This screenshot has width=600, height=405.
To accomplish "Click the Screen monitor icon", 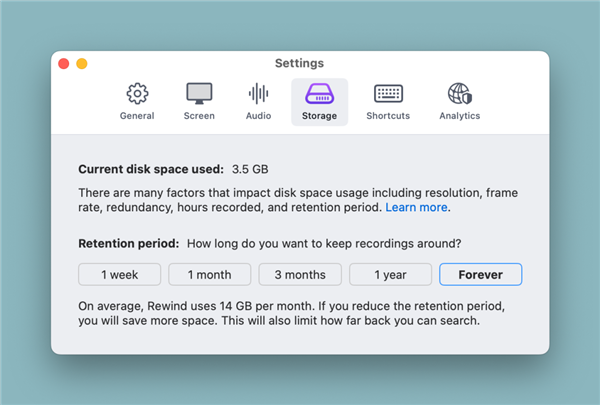I will (199, 94).
